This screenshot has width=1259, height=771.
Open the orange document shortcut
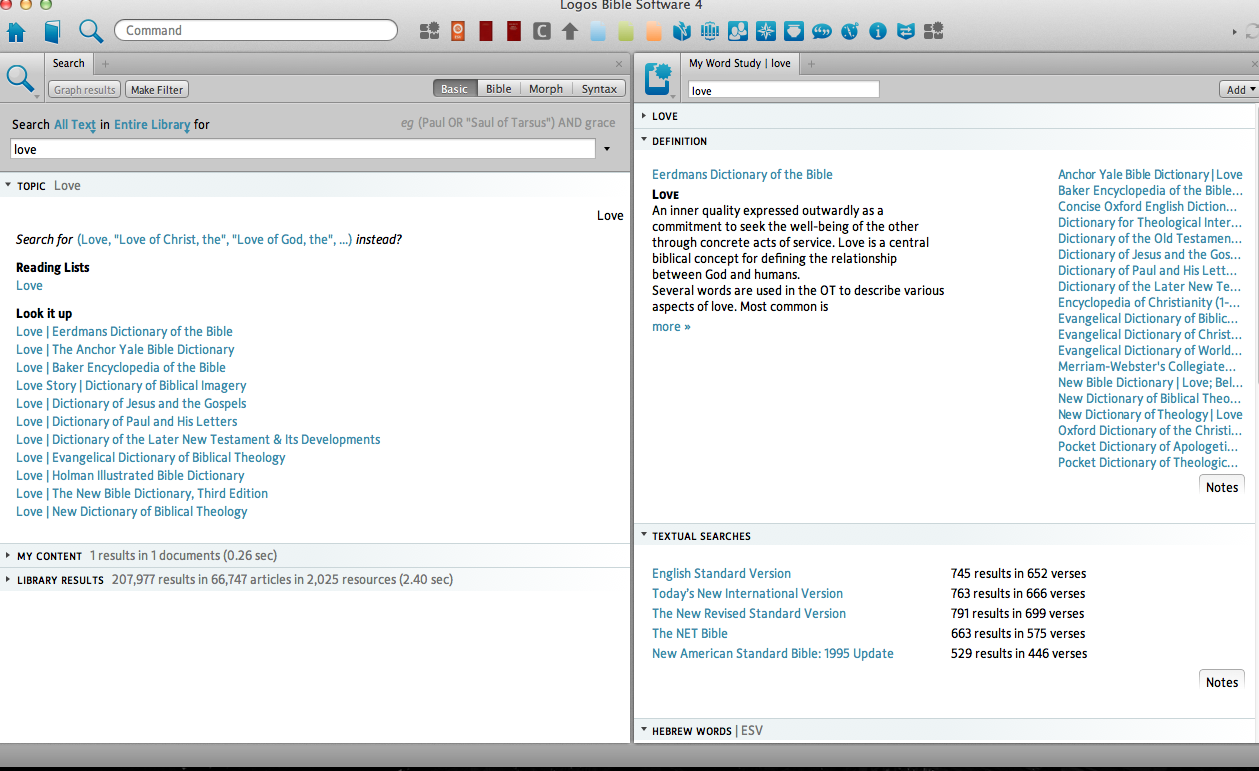tap(654, 31)
